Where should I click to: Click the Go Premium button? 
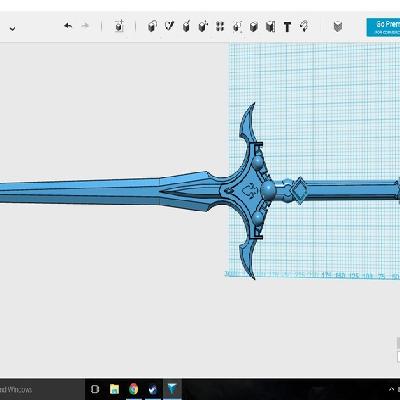click(x=383, y=27)
